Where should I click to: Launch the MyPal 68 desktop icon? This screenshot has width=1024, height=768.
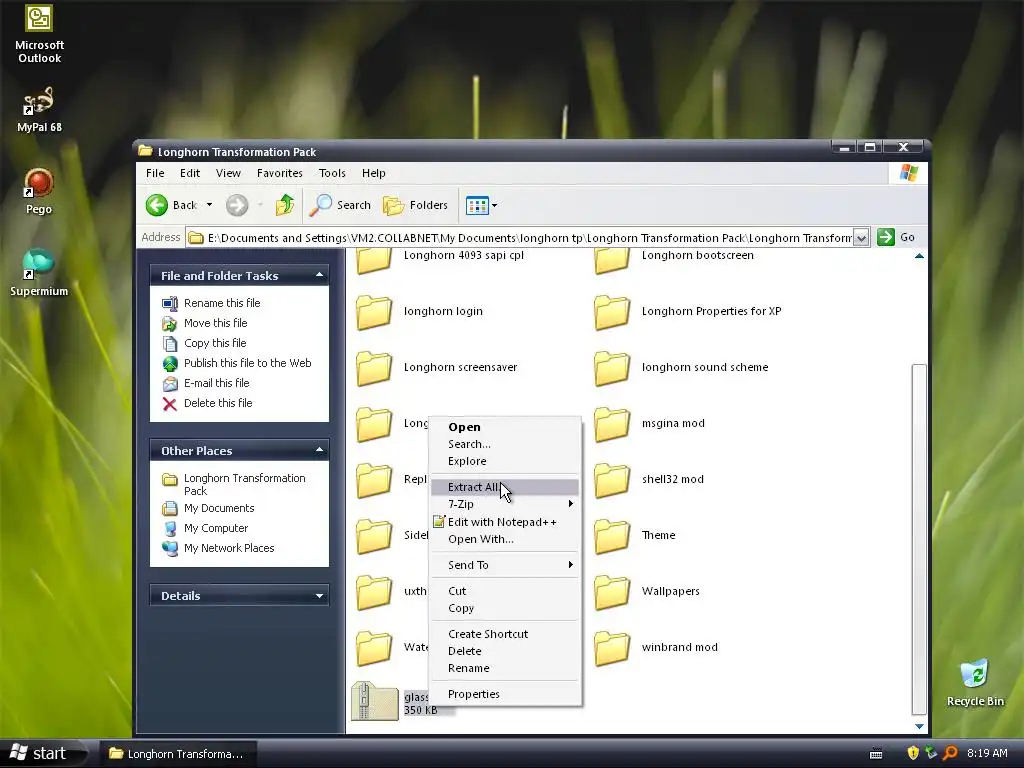(x=39, y=110)
